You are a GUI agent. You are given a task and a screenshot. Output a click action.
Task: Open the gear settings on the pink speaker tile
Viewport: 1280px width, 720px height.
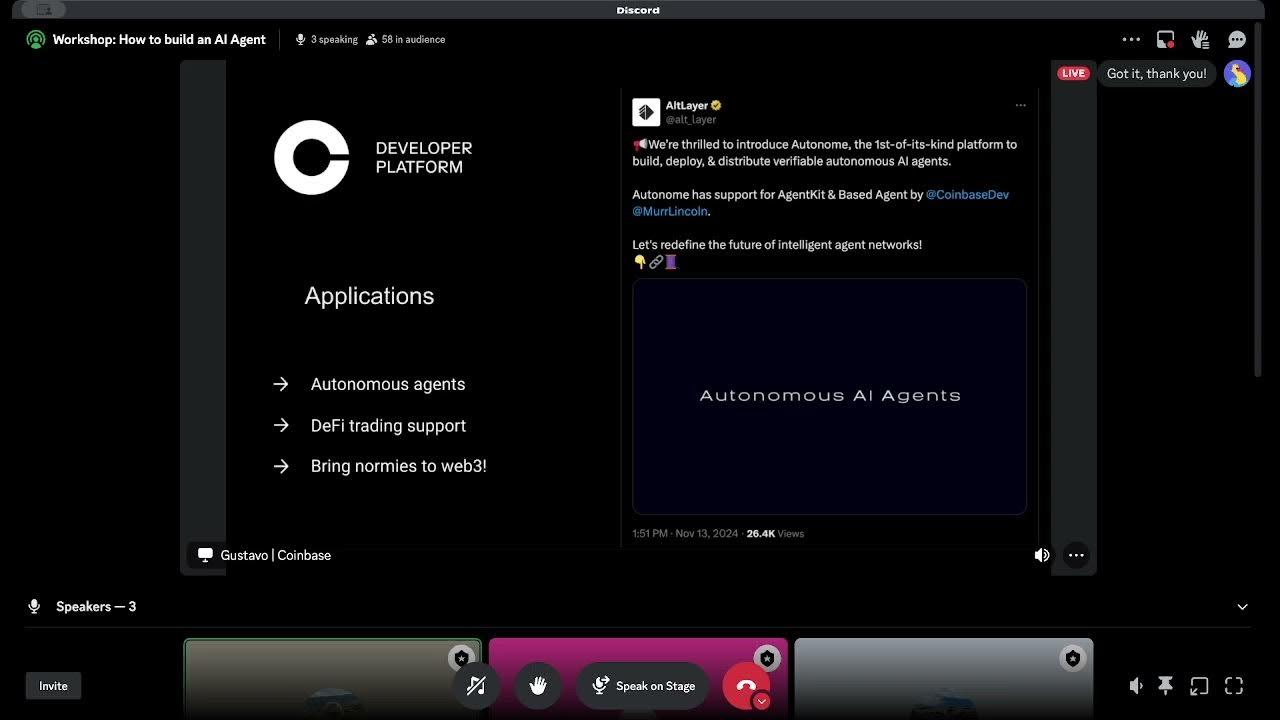pos(767,658)
